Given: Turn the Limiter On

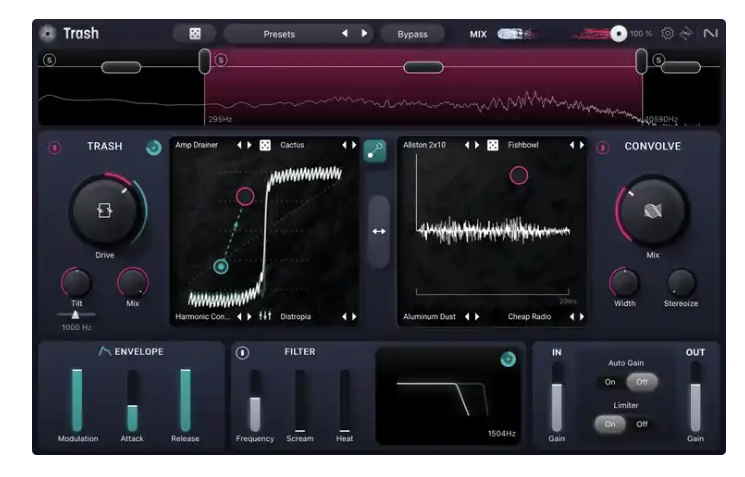Looking at the screenshot, I should pyautogui.click(x=610, y=424).
